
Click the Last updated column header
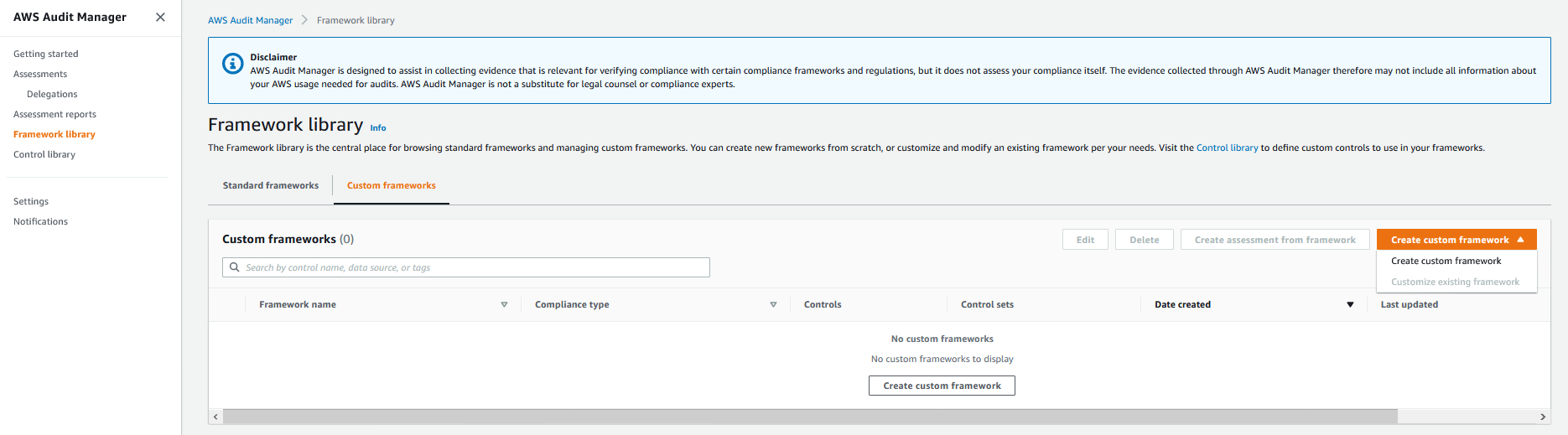1409,304
